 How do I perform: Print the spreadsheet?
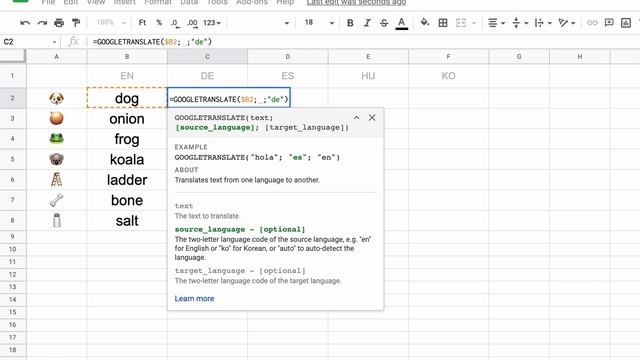pyautogui.click(x=59, y=23)
